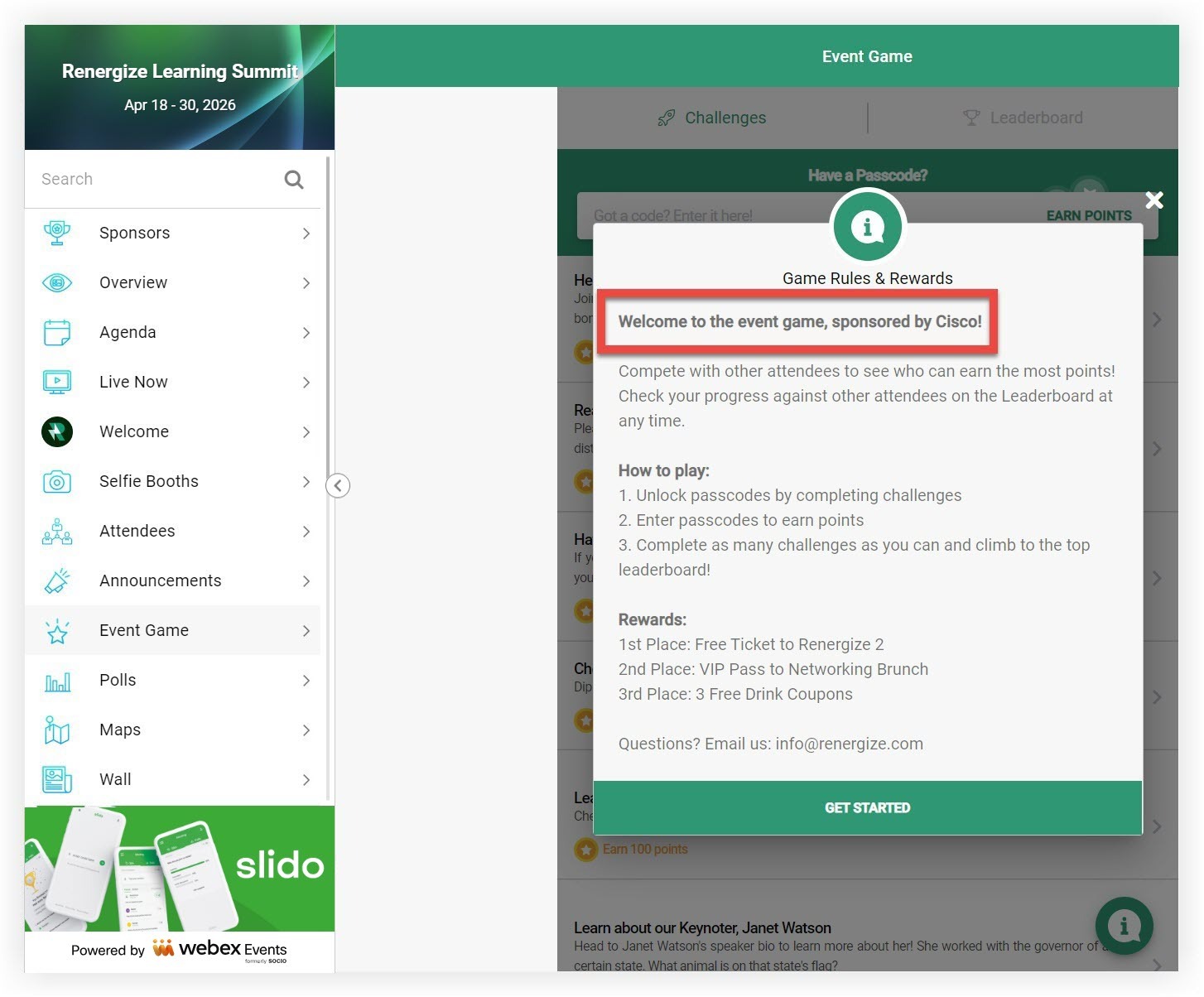Select Polls in the side menu

coord(172,680)
